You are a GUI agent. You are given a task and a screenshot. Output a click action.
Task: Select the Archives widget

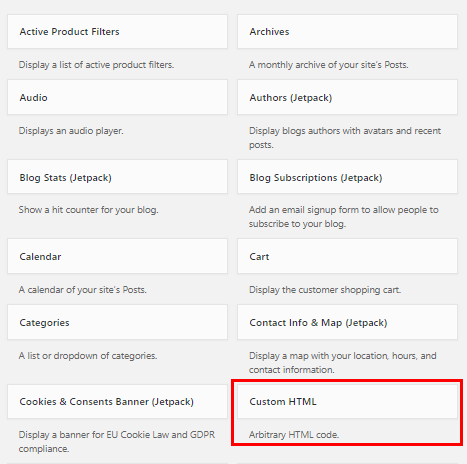[x=347, y=32]
